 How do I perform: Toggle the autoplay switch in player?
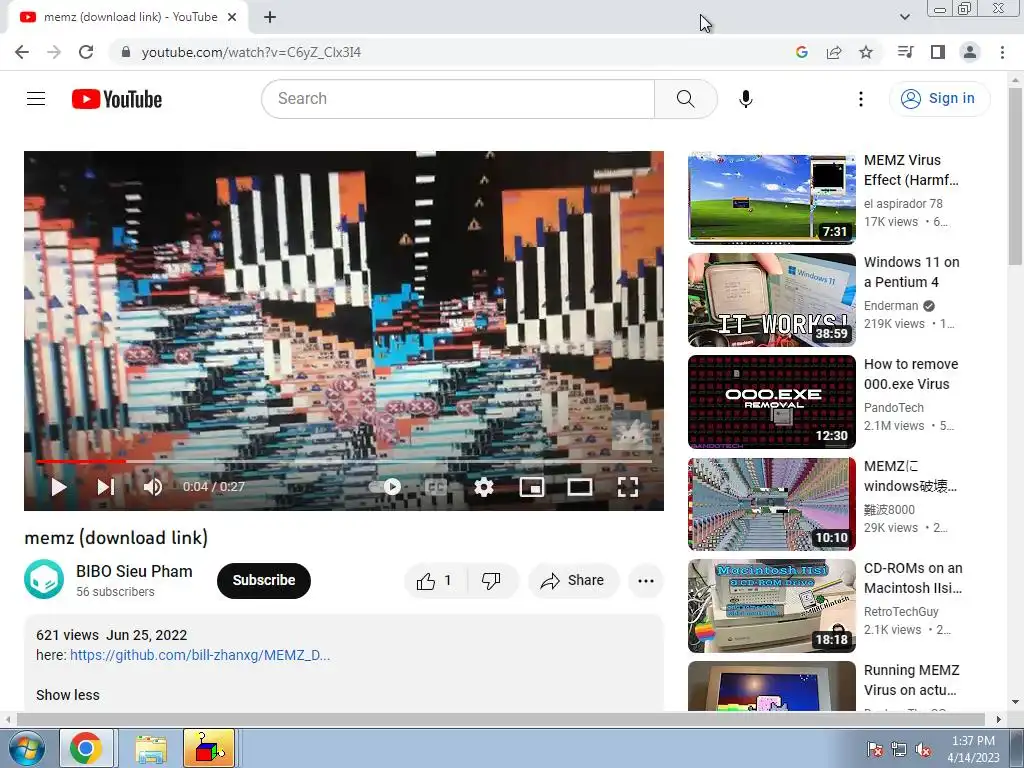385,487
